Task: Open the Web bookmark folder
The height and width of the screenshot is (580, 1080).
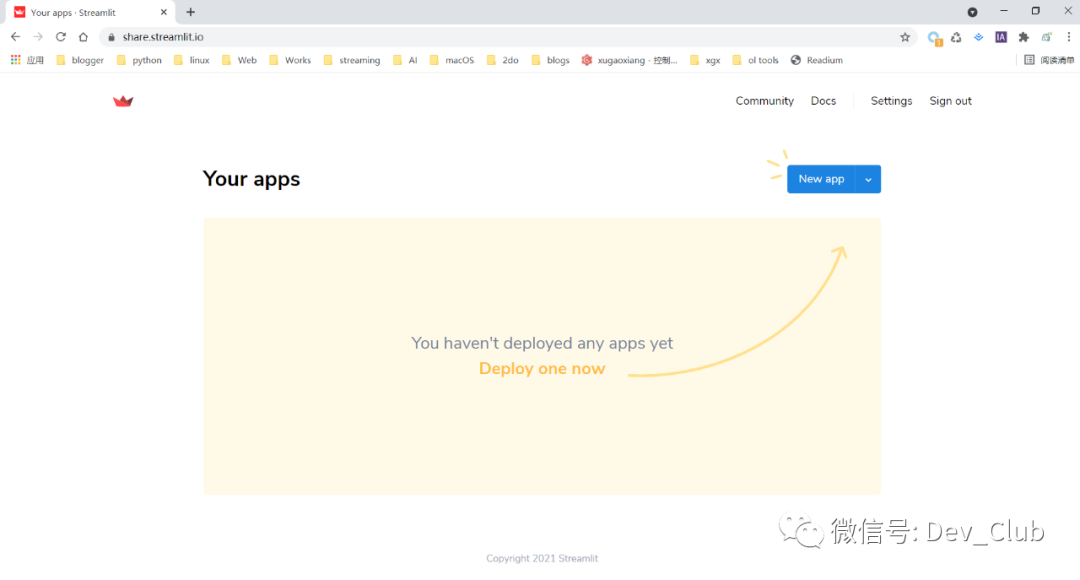Action: pyautogui.click(x=239, y=60)
